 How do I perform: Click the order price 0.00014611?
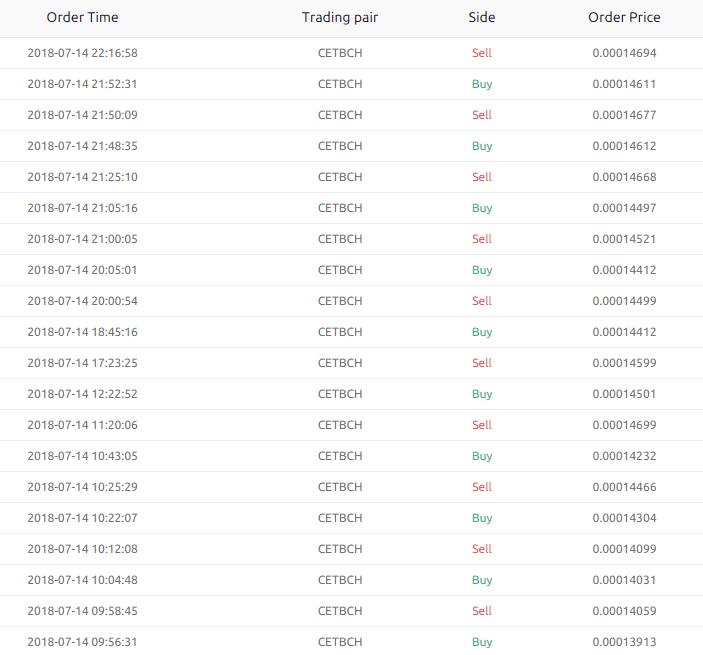point(624,84)
